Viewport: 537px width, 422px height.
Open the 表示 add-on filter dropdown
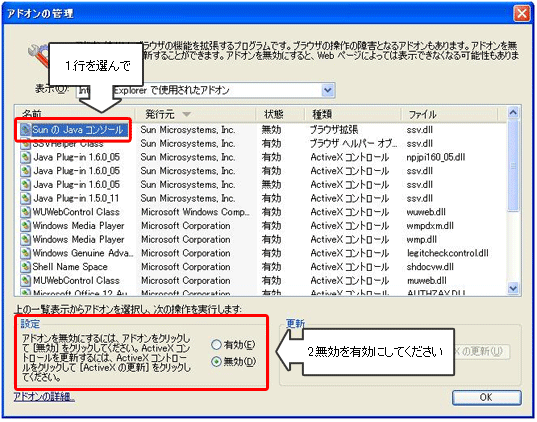pyautogui.click(x=328, y=90)
